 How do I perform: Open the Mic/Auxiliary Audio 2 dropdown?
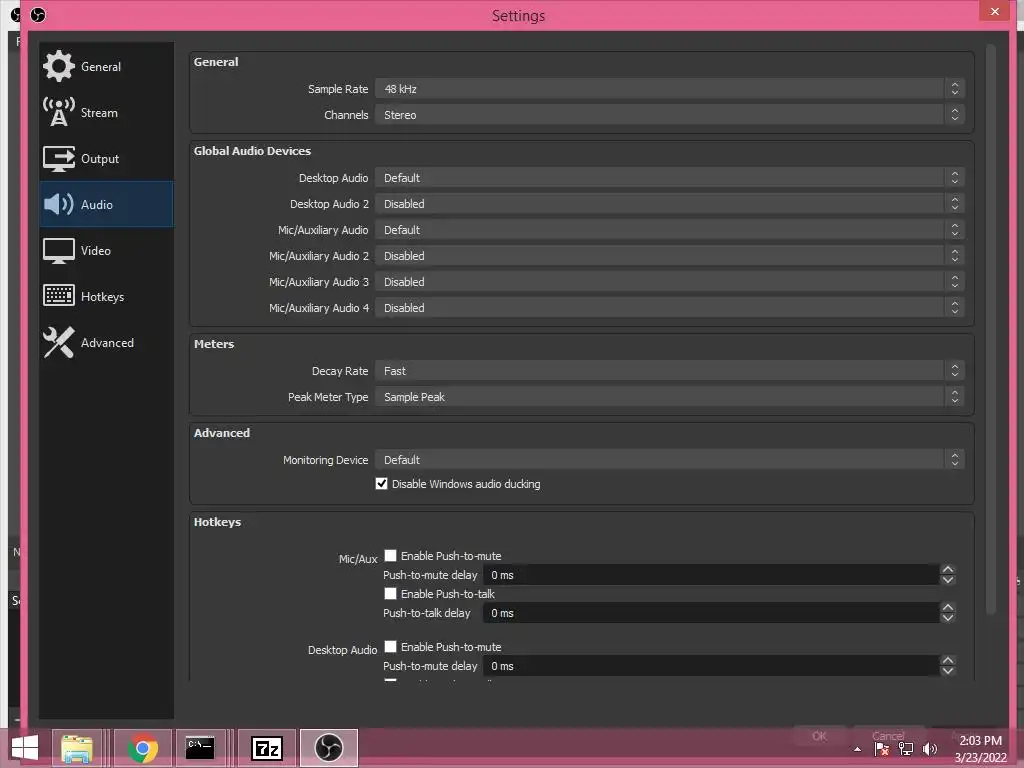(x=669, y=256)
